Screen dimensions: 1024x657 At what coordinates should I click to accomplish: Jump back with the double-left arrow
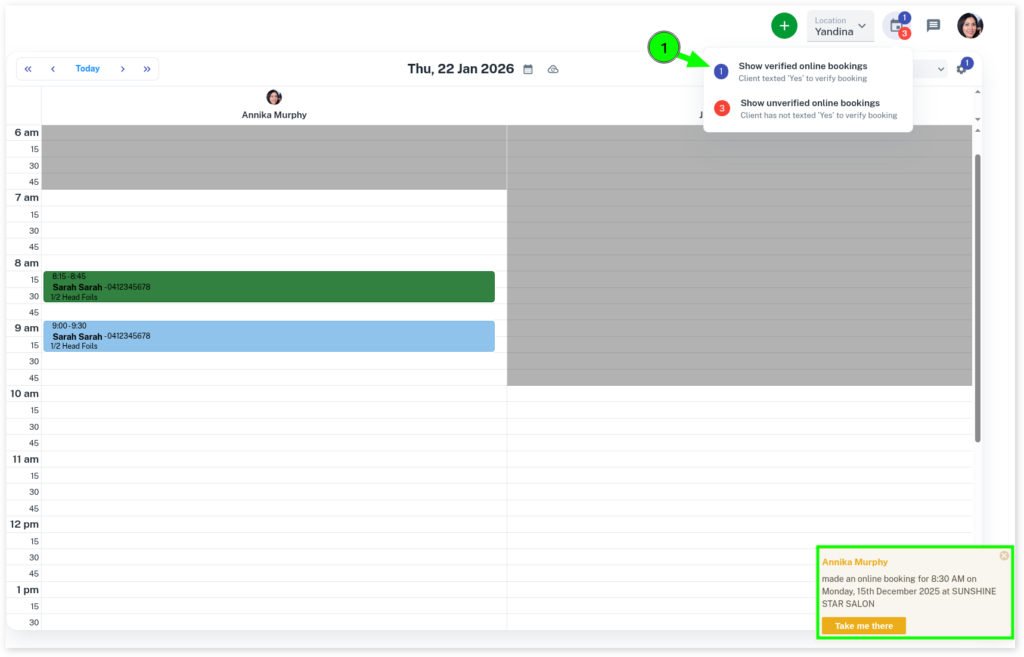coord(28,69)
